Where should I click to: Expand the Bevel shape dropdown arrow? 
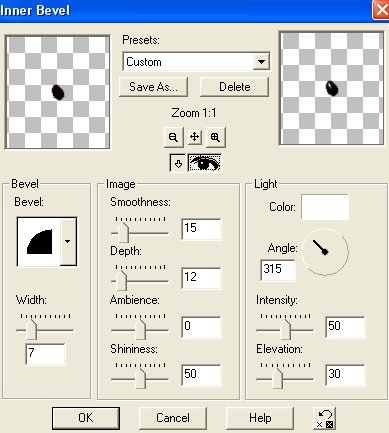[x=68, y=242]
